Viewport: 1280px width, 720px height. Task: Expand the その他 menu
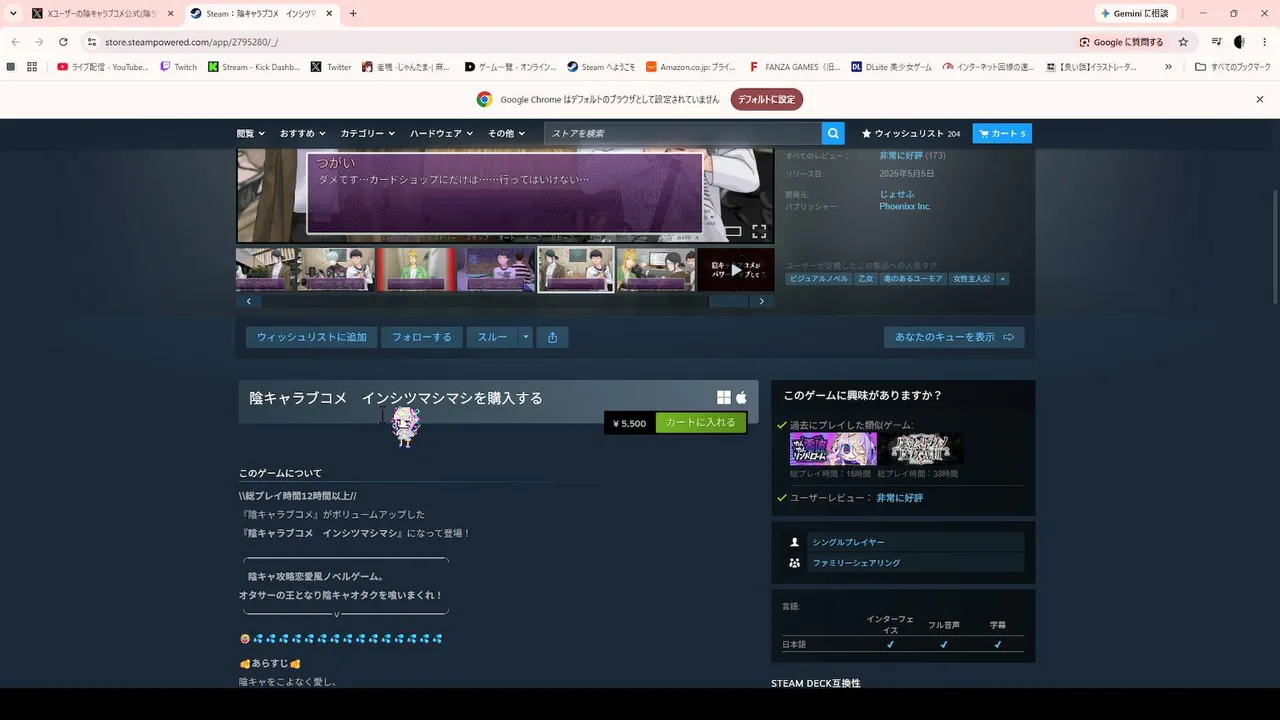tap(507, 133)
